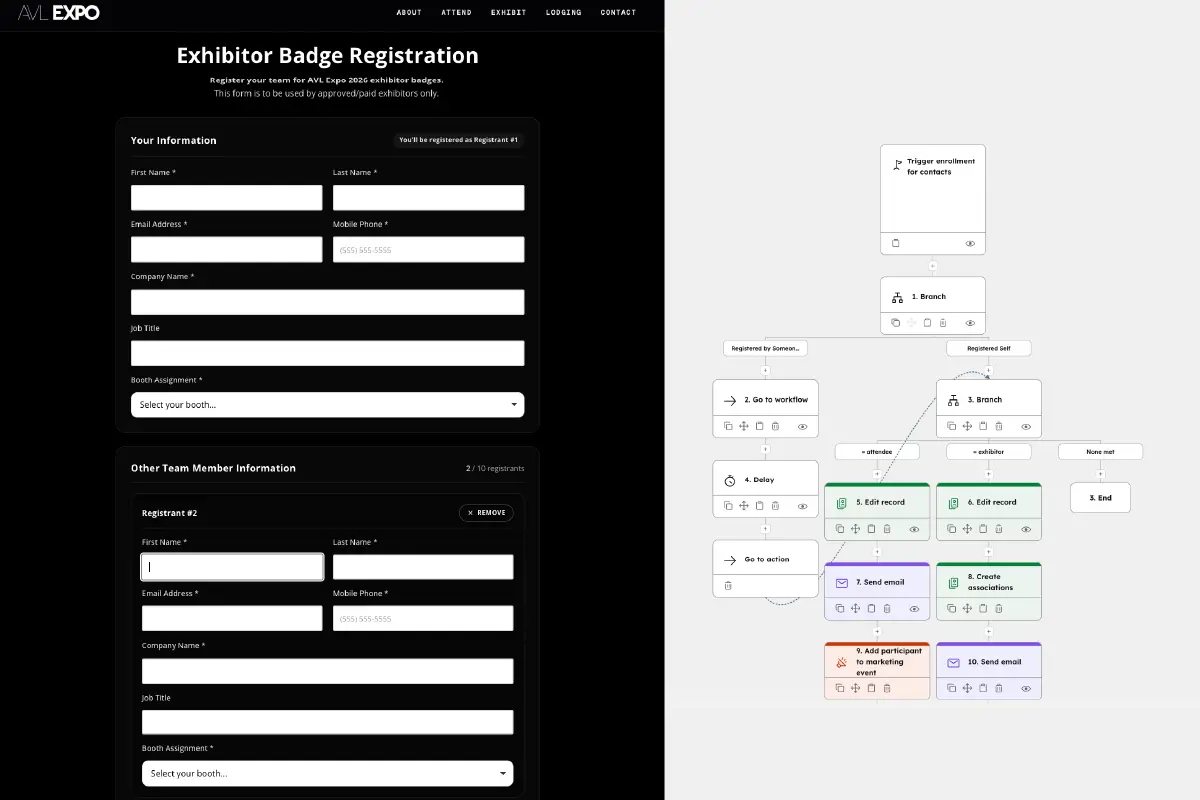Viewport: 1200px width, 800px height.
Task: Duplicate the "2. Go to workflow" step via copy icon
Action: (728, 426)
